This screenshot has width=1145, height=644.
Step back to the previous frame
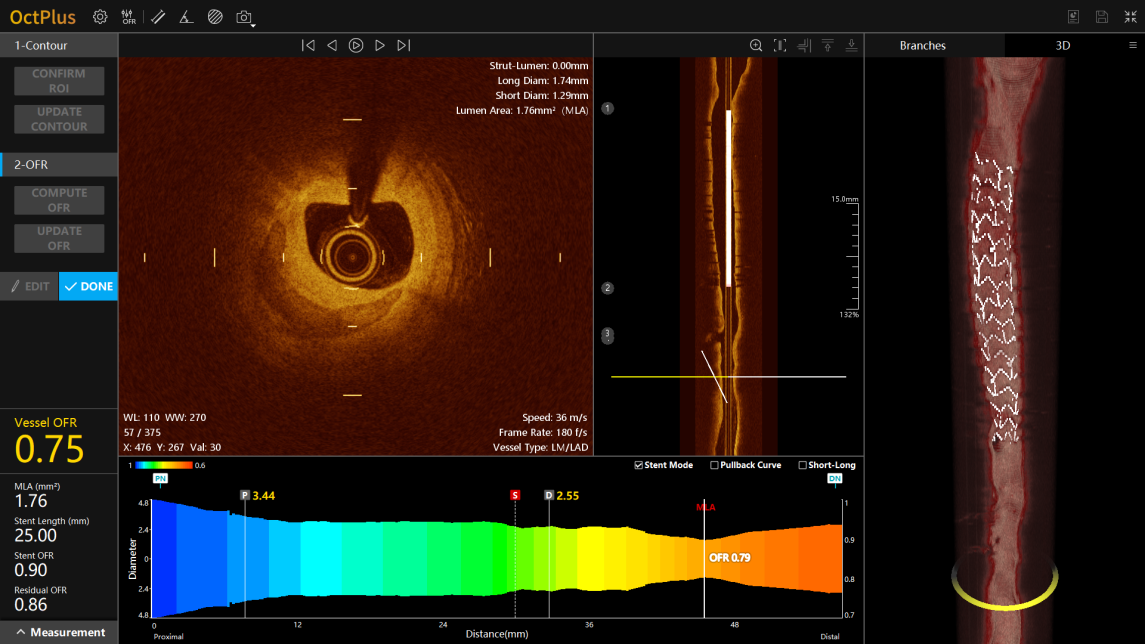tap(332, 45)
